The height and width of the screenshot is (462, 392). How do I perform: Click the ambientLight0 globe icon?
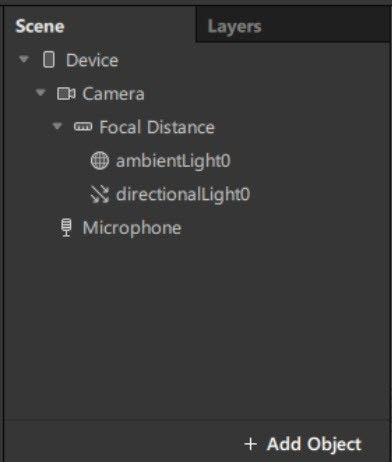[100, 160]
